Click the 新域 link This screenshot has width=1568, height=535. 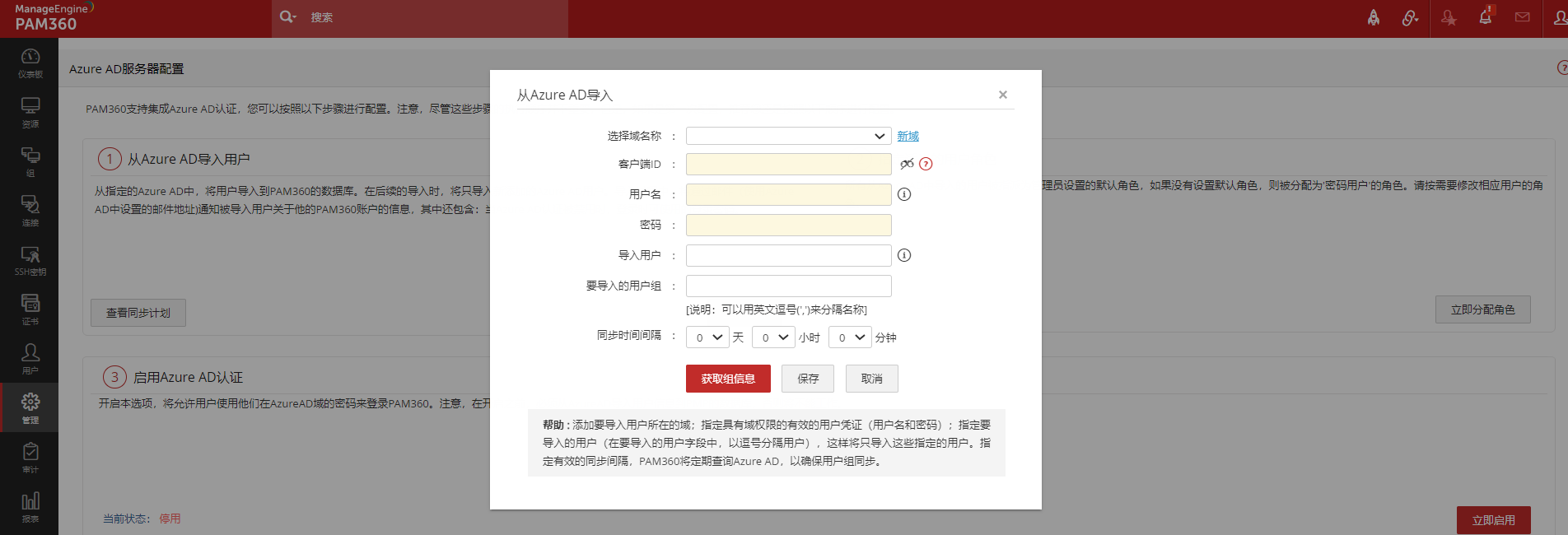(908, 136)
